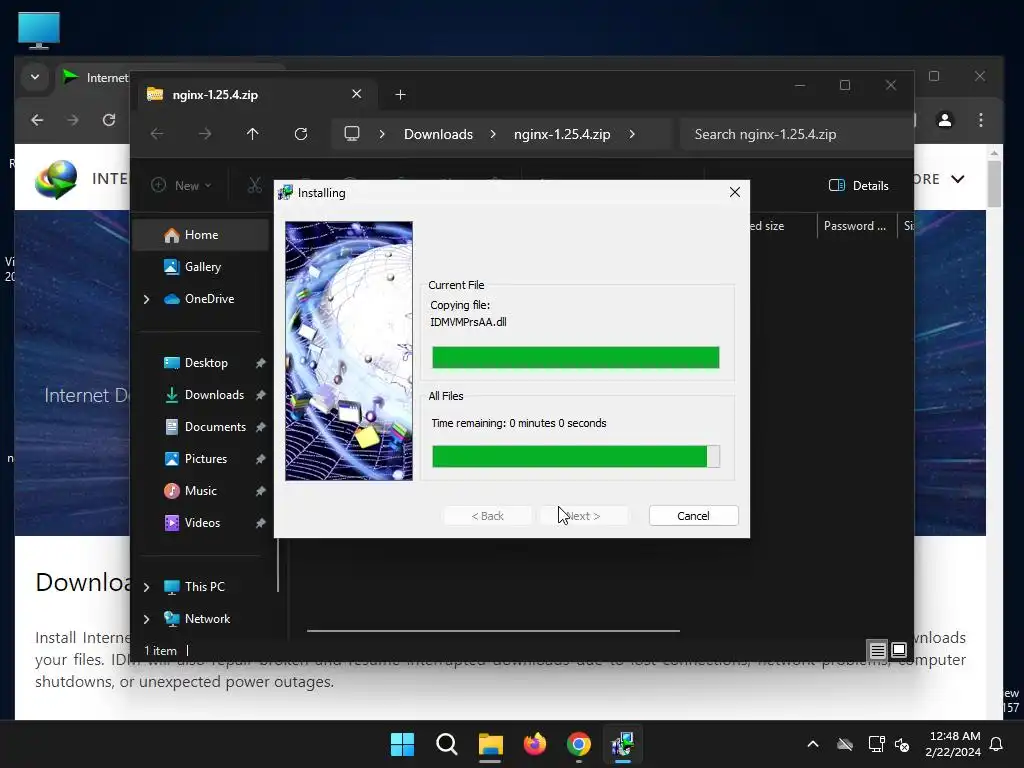Click the Search nginx-1.25.4.zip field
This screenshot has width=1024, height=768.
click(796, 134)
